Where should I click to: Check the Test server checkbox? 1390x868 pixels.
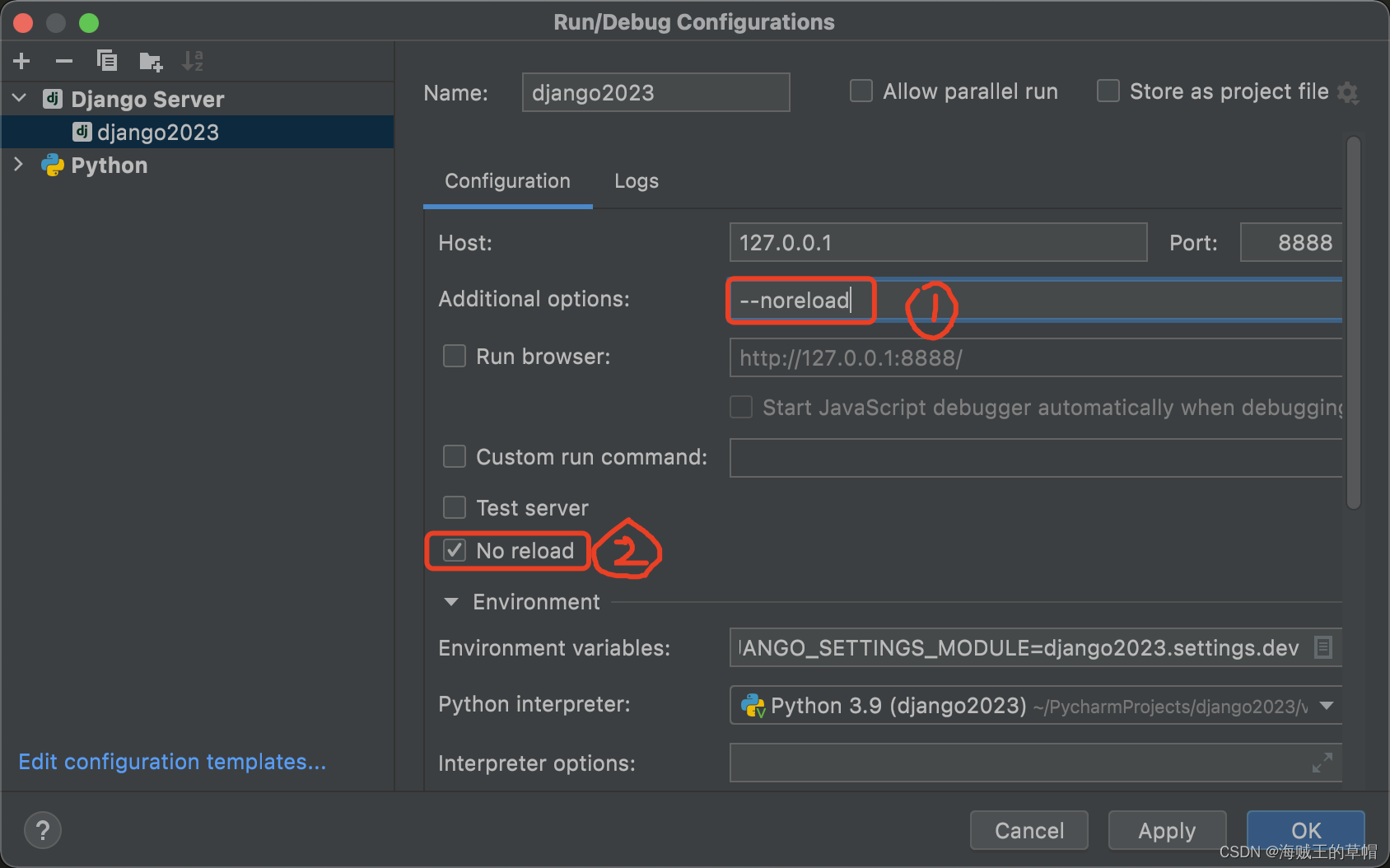tap(454, 507)
